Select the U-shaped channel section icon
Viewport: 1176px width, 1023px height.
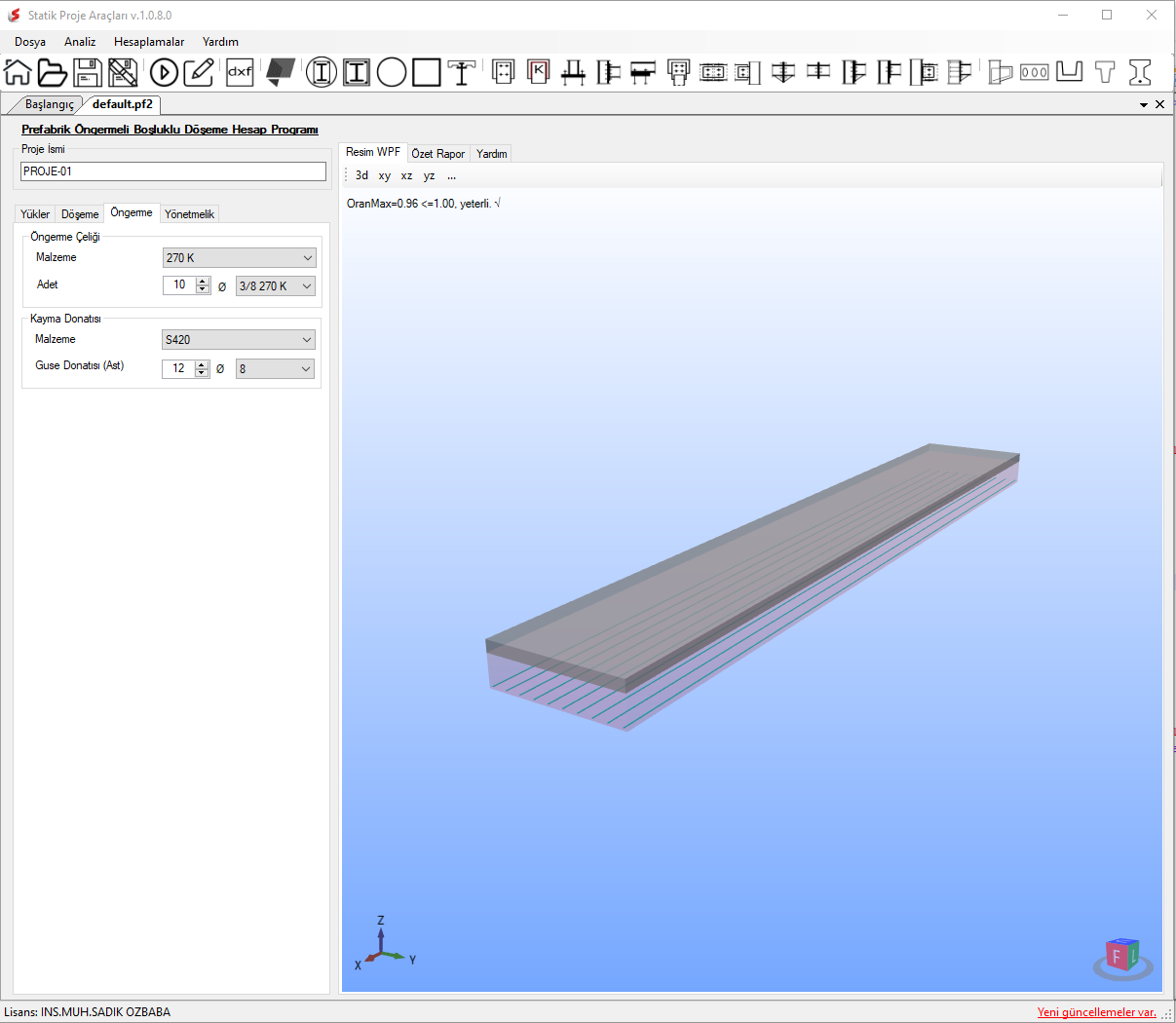coord(1070,72)
